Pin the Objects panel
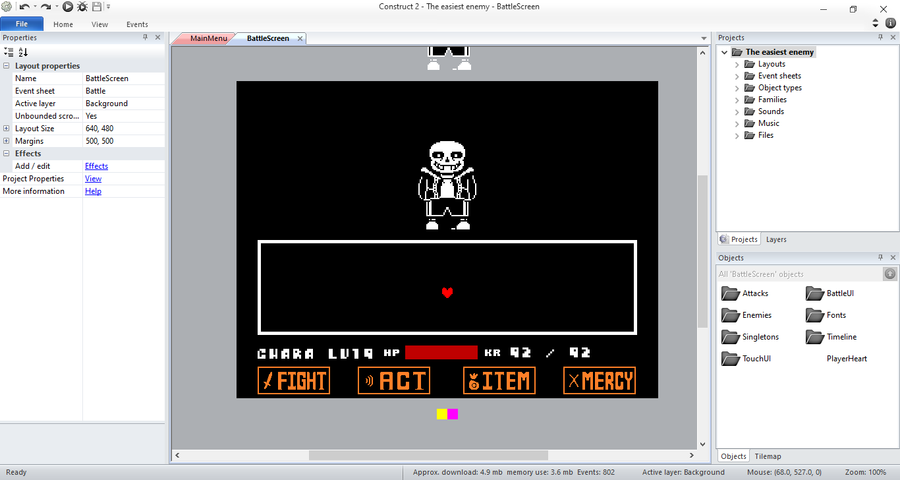Viewport: 900px width, 480px height. [x=880, y=258]
